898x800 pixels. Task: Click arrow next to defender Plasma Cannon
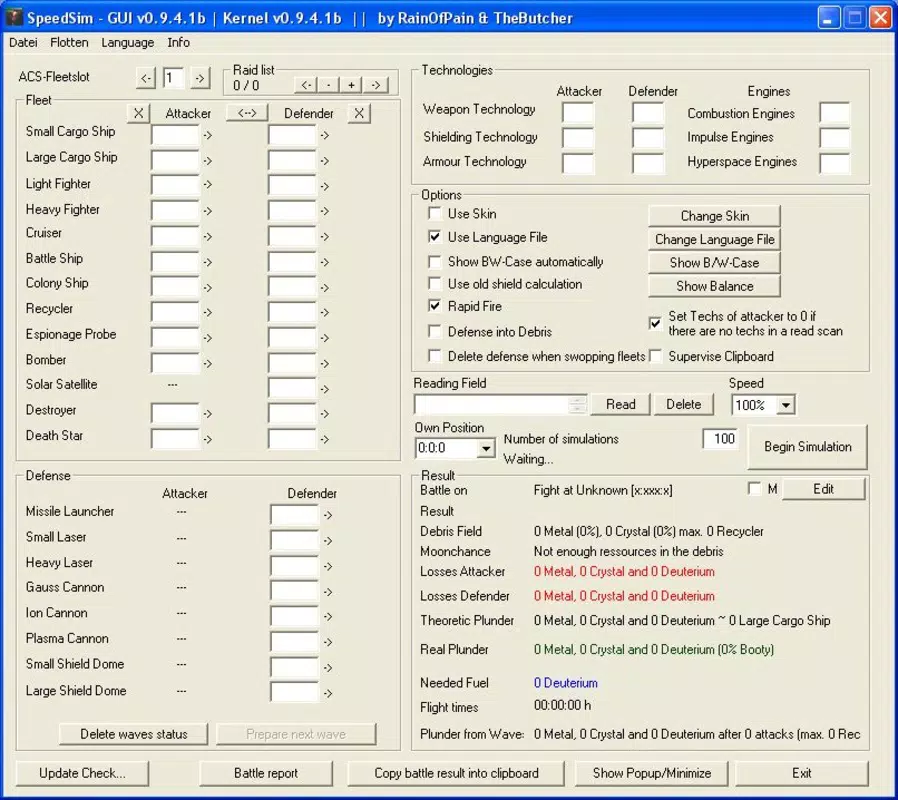pos(328,643)
